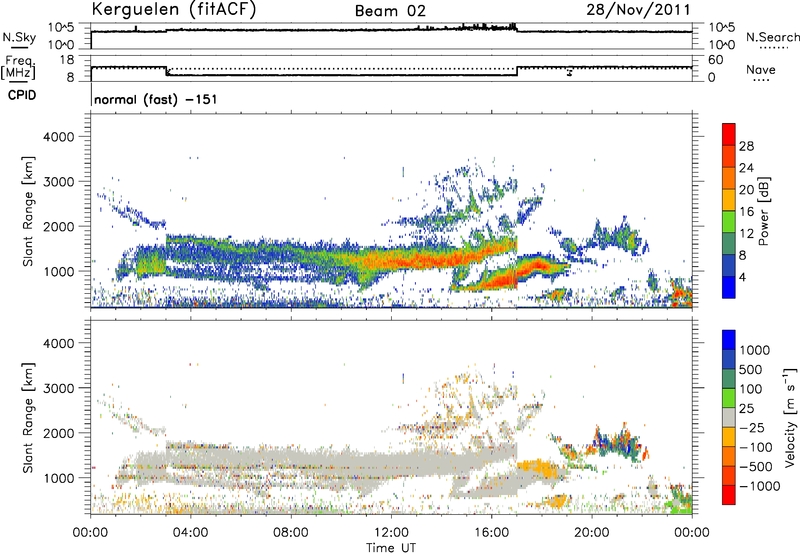The width and height of the screenshot is (800, 554).
Task: Click "500" on the velocity color bar
Action: [x=751, y=370]
